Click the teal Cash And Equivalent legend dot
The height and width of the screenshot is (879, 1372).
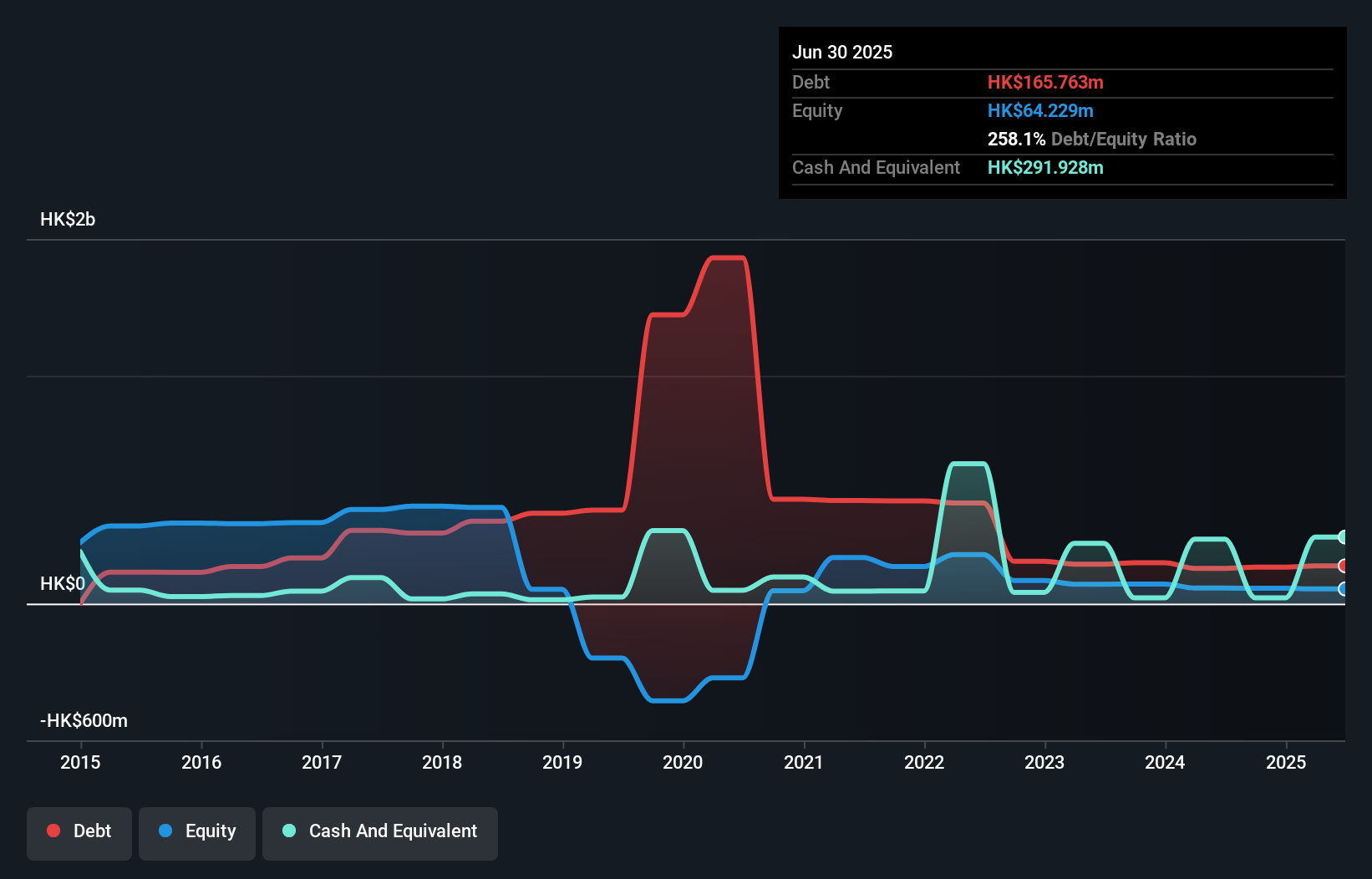pyautogui.click(x=288, y=831)
